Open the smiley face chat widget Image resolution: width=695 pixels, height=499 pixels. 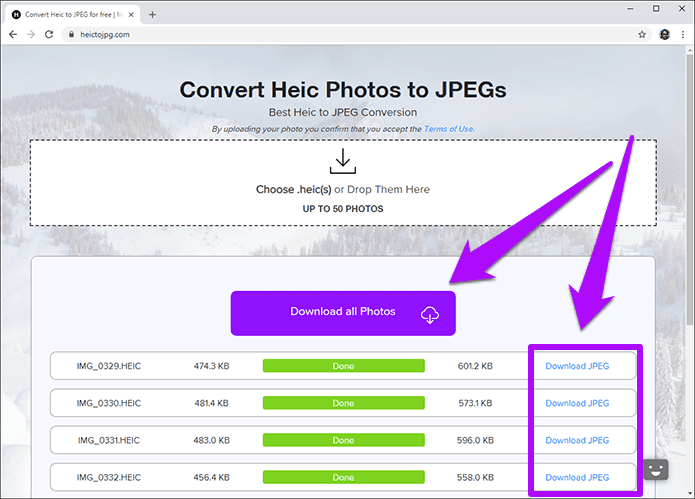click(x=656, y=470)
